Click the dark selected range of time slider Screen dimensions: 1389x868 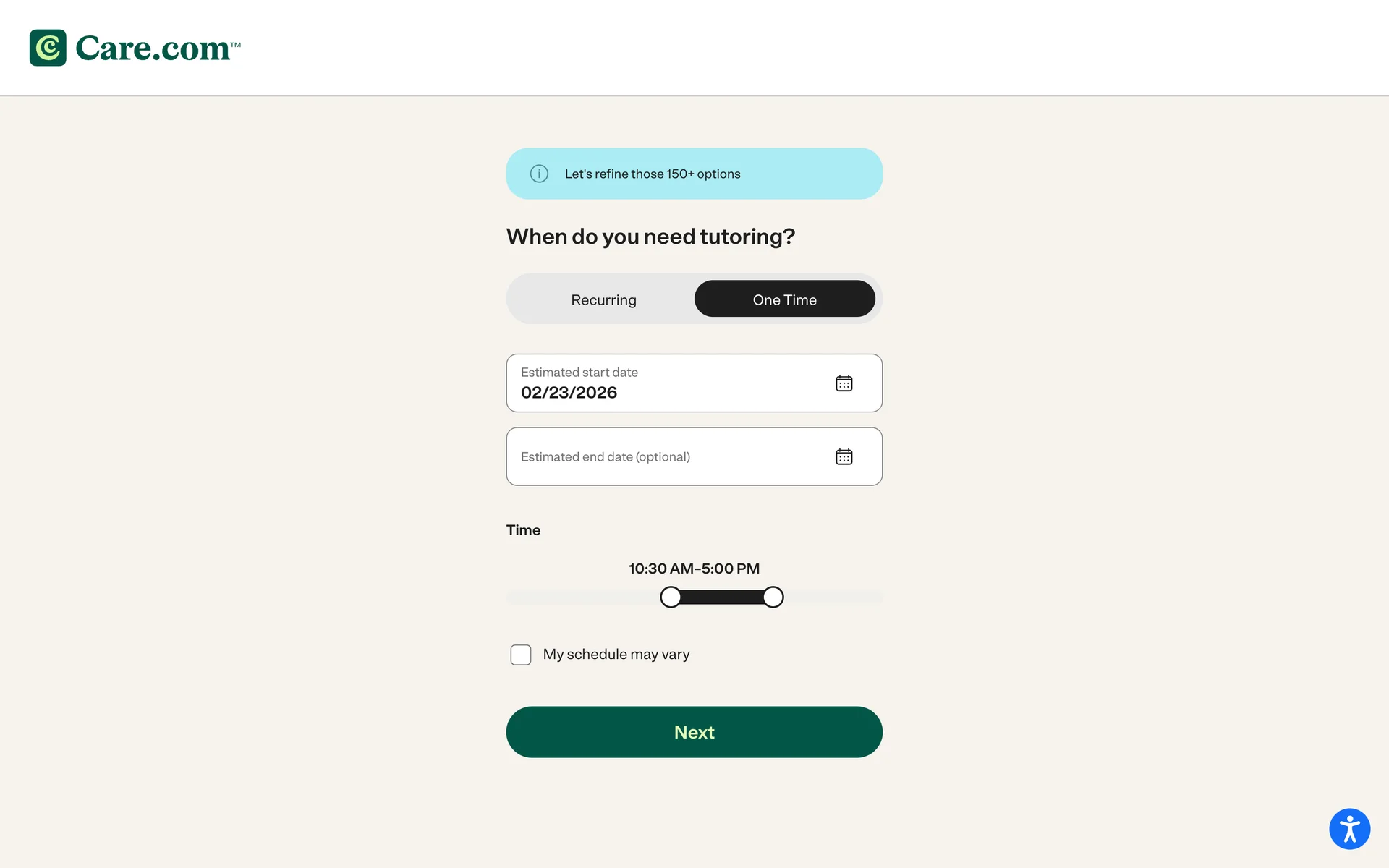(722, 597)
